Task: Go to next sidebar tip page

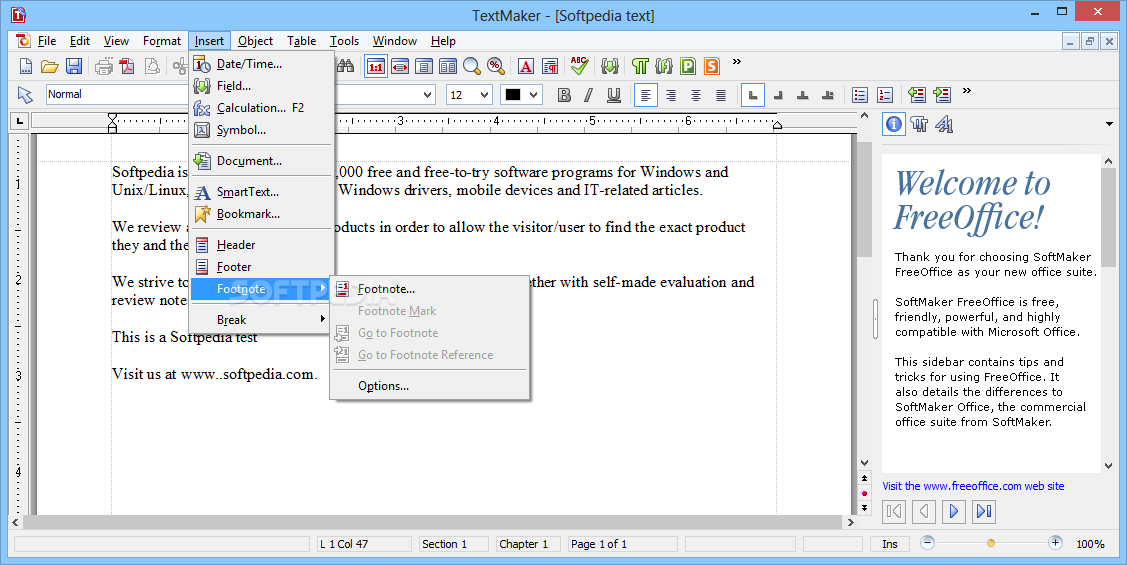Action: point(954,511)
